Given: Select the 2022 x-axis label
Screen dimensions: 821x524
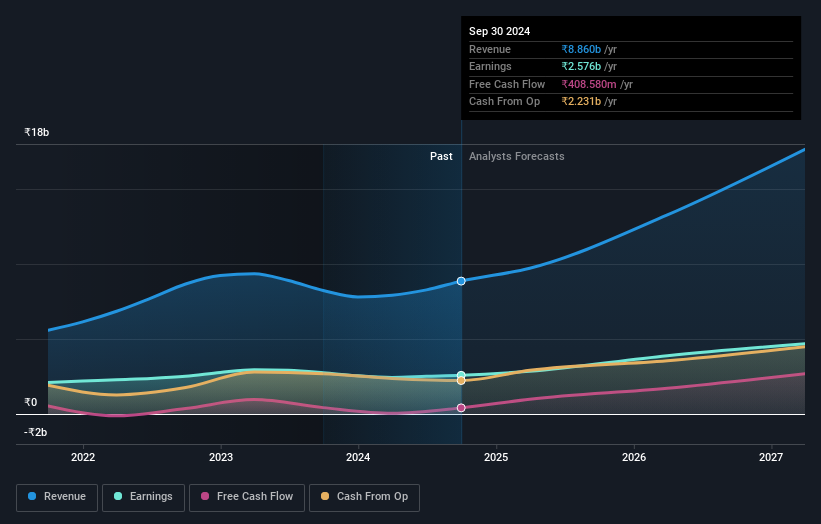Looking at the screenshot, I should (83, 457).
